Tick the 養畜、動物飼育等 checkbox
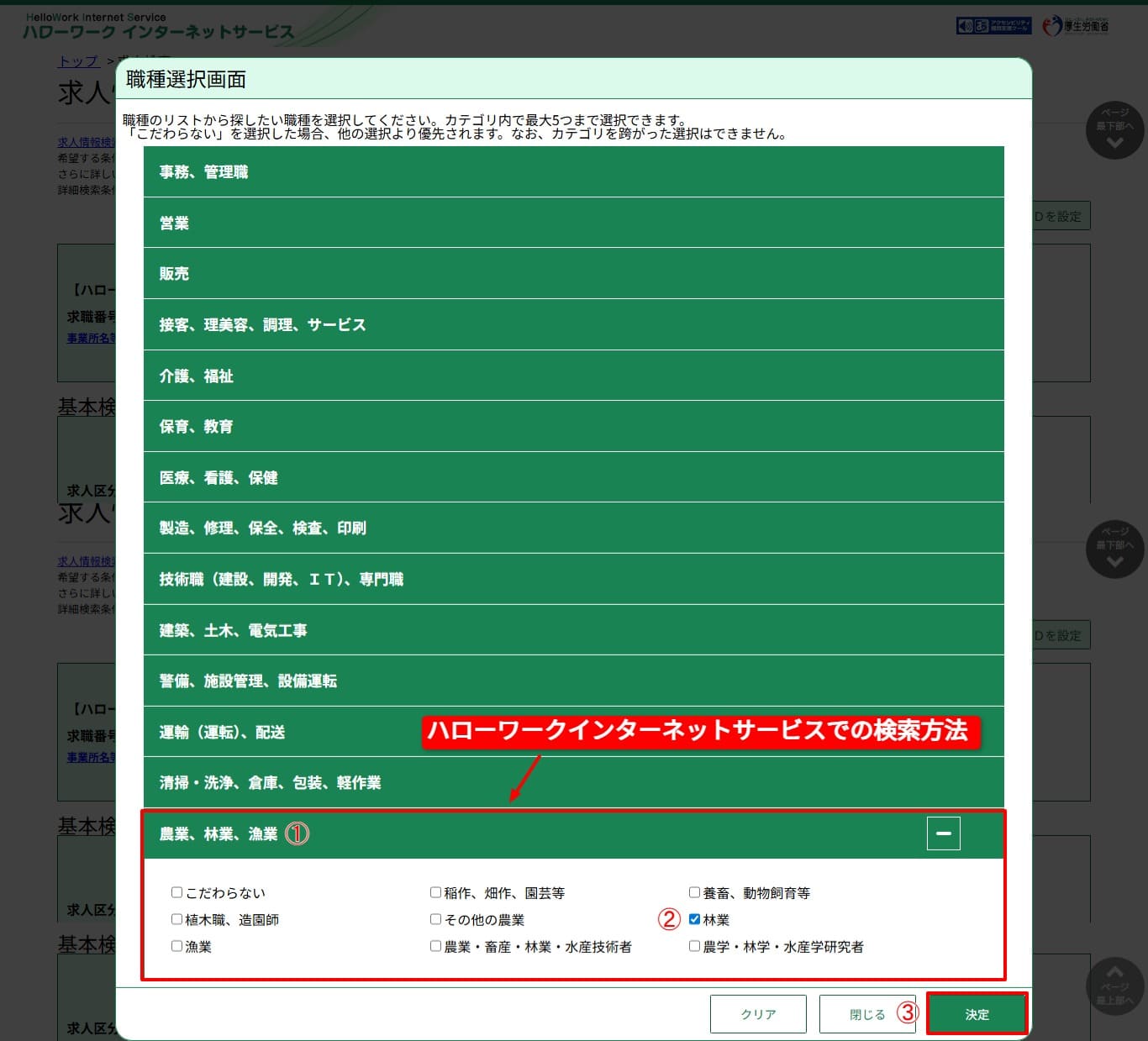Image resolution: width=1148 pixels, height=1041 pixels. [694, 892]
